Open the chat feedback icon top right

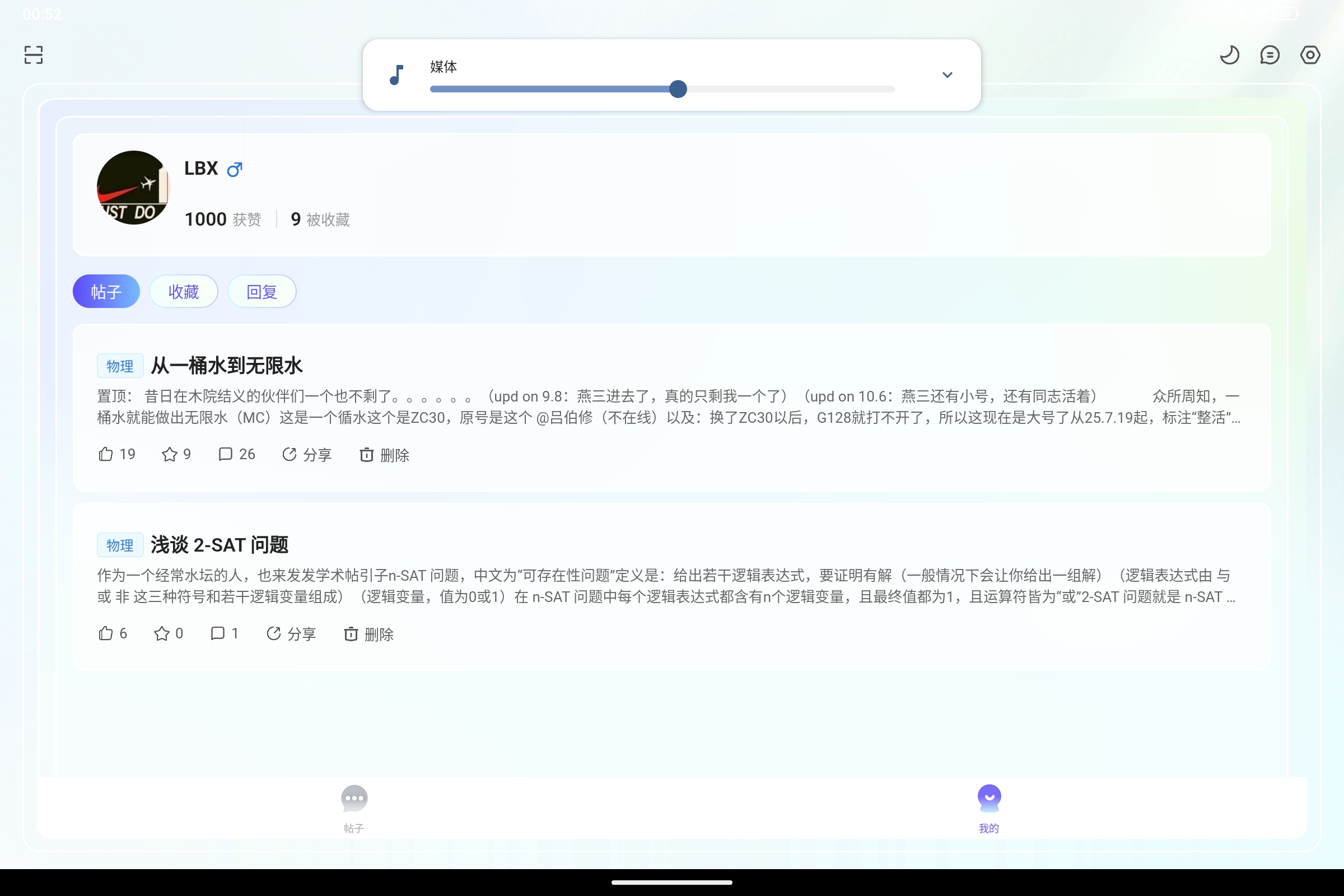tap(1270, 55)
